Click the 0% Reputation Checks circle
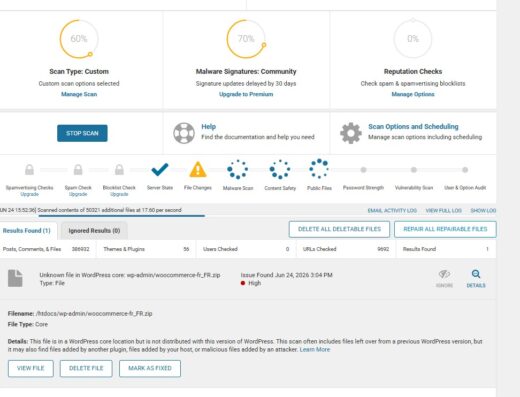Screen dimensions: 520x397 click(x=413, y=39)
